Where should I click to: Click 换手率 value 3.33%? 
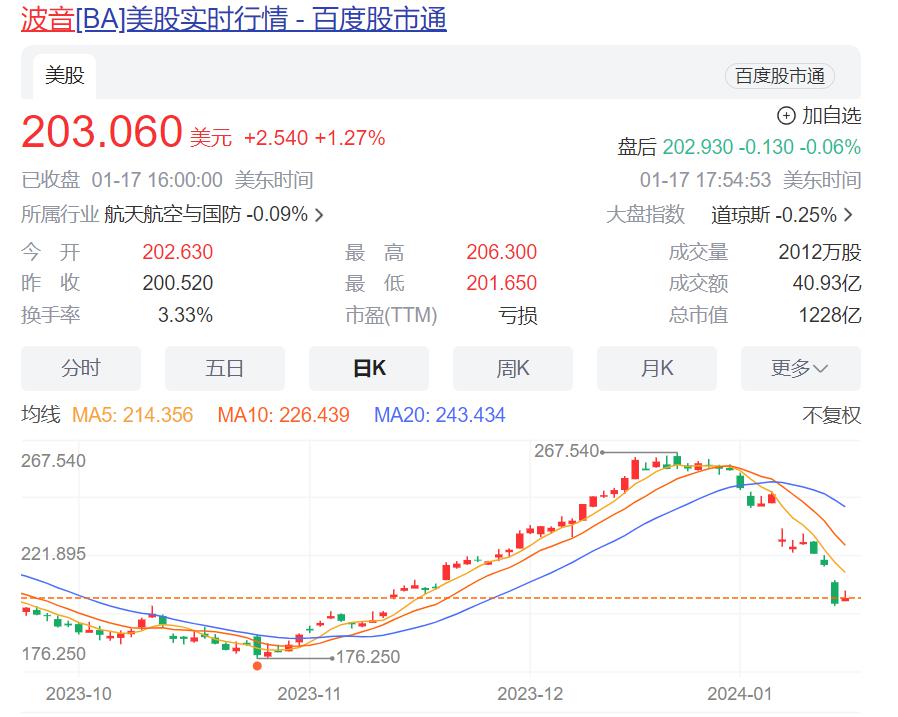point(185,315)
